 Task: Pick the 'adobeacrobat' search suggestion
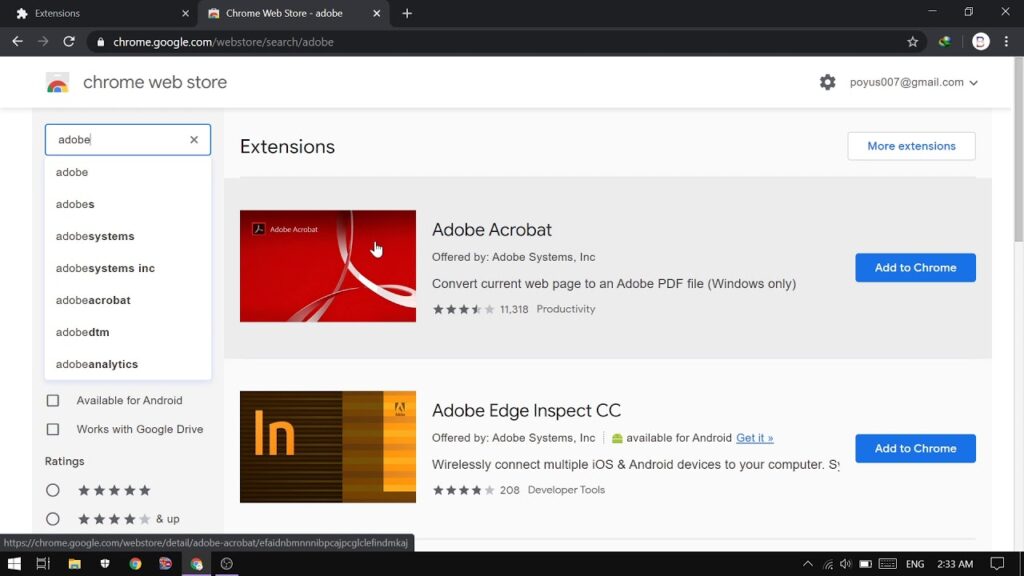pos(128,300)
